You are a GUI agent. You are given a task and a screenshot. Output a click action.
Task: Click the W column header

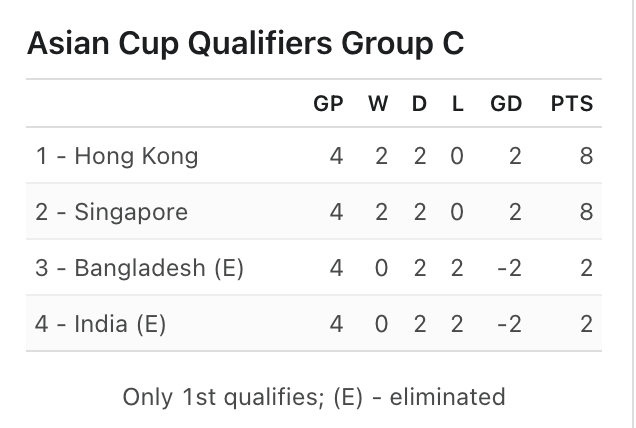click(379, 104)
